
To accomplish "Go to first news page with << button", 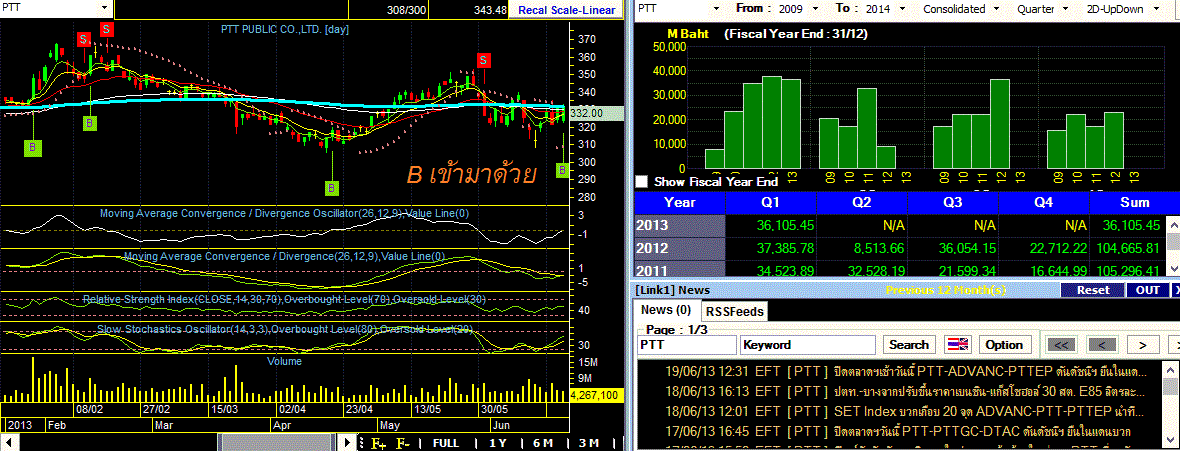I will [1061, 345].
